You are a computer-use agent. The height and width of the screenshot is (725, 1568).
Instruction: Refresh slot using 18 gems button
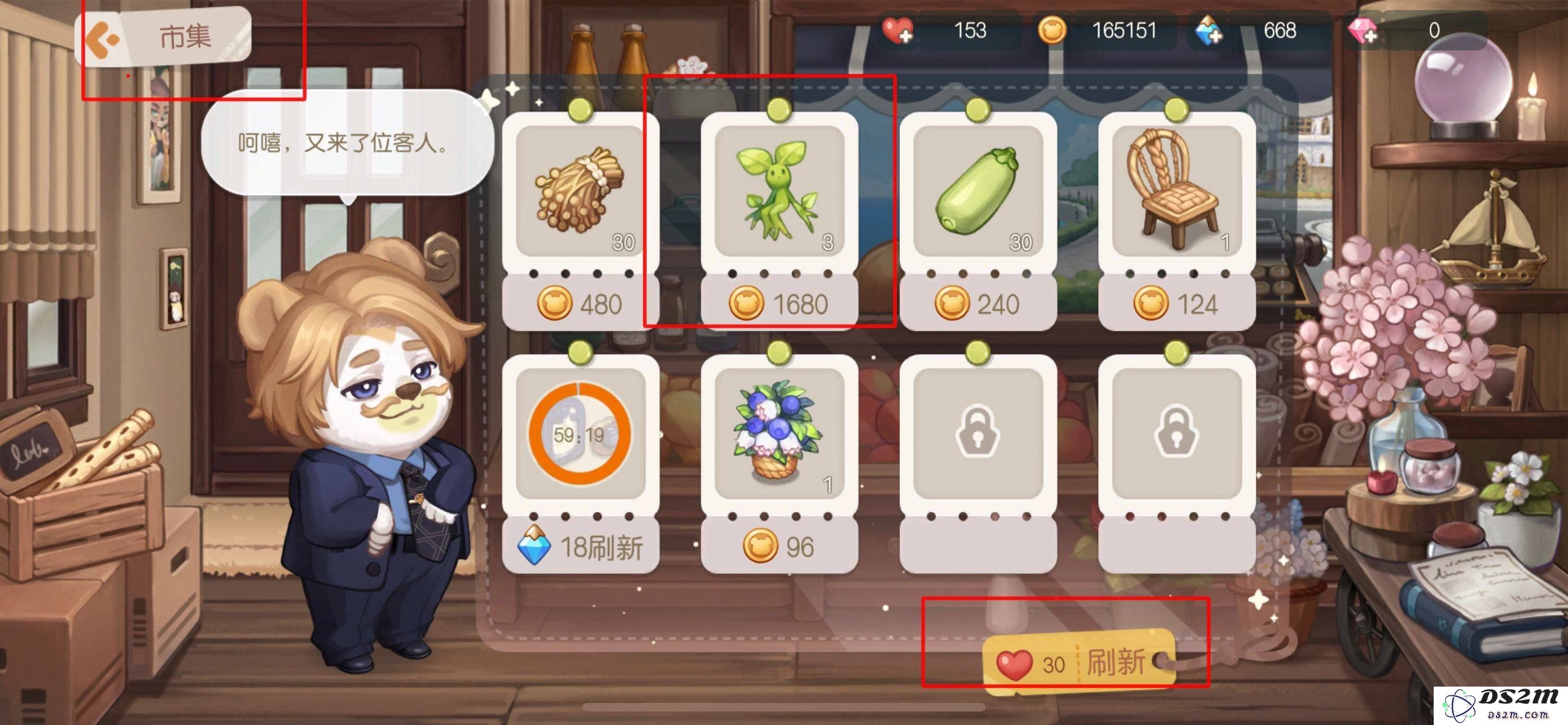[x=580, y=546]
